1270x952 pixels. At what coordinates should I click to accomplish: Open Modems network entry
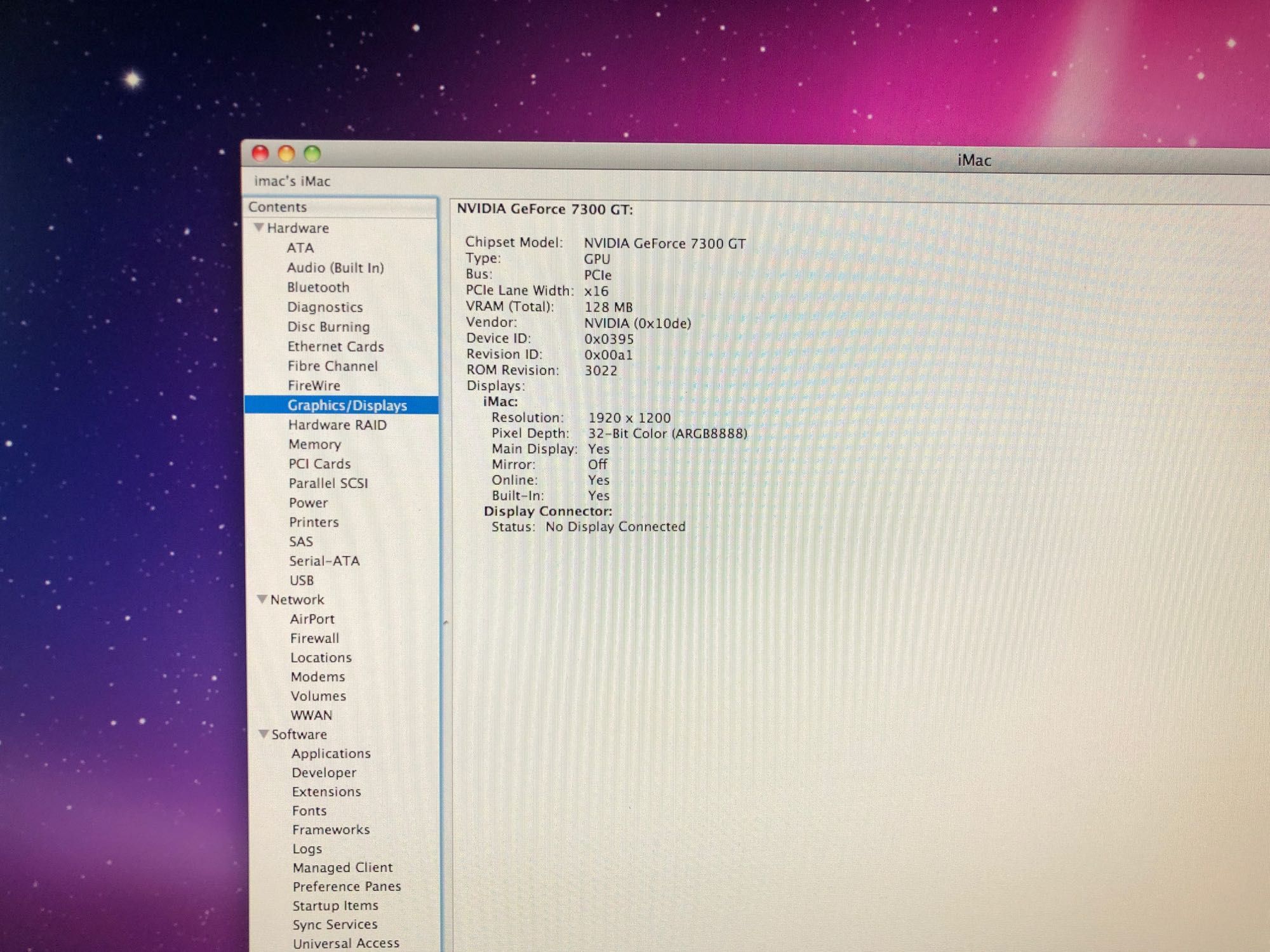[317, 677]
